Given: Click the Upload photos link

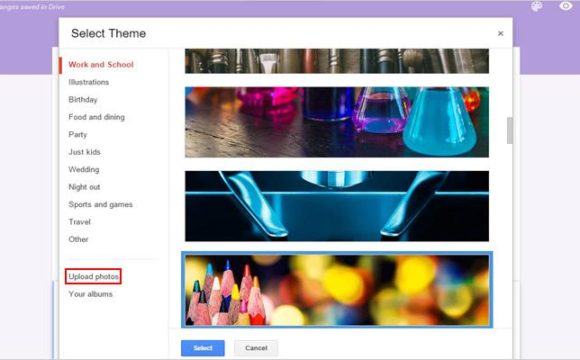Looking at the screenshot, I should tap(93, 276).
